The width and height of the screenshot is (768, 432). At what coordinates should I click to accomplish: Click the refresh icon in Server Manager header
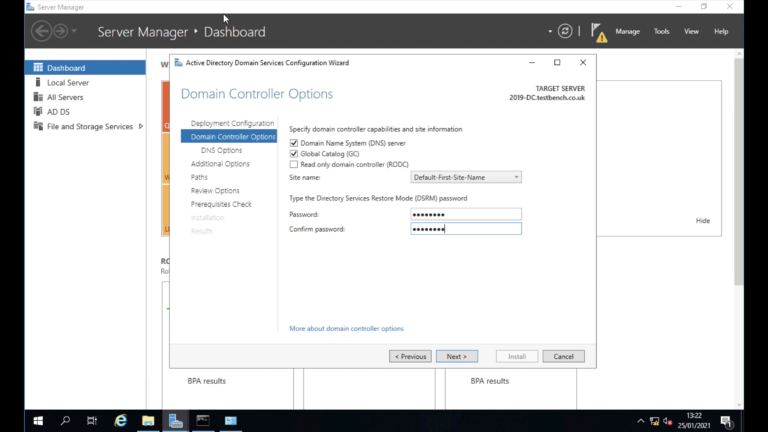[565, 32]
